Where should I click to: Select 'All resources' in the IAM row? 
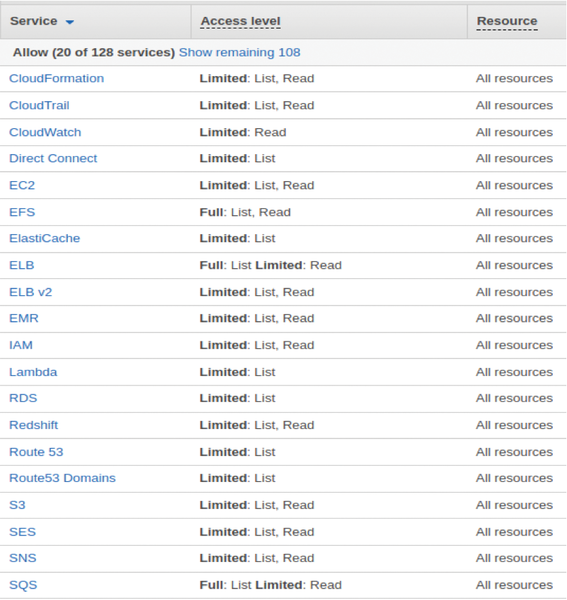(x=514, y=345)
